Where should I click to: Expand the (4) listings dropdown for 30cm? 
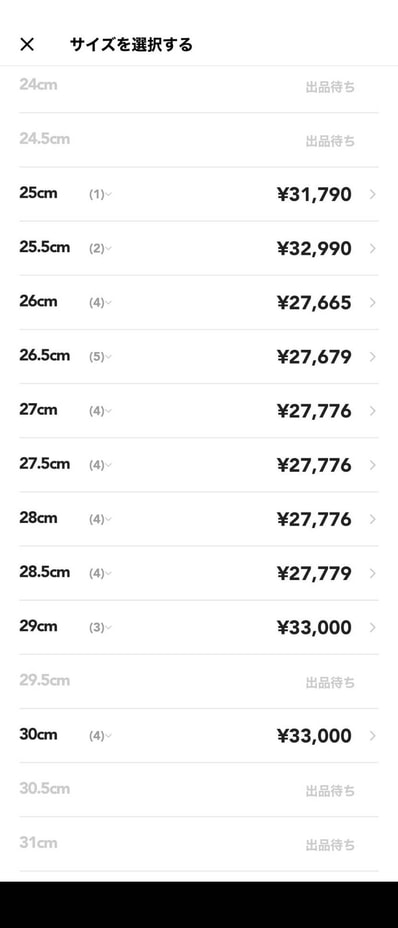[x=100, y=736]
